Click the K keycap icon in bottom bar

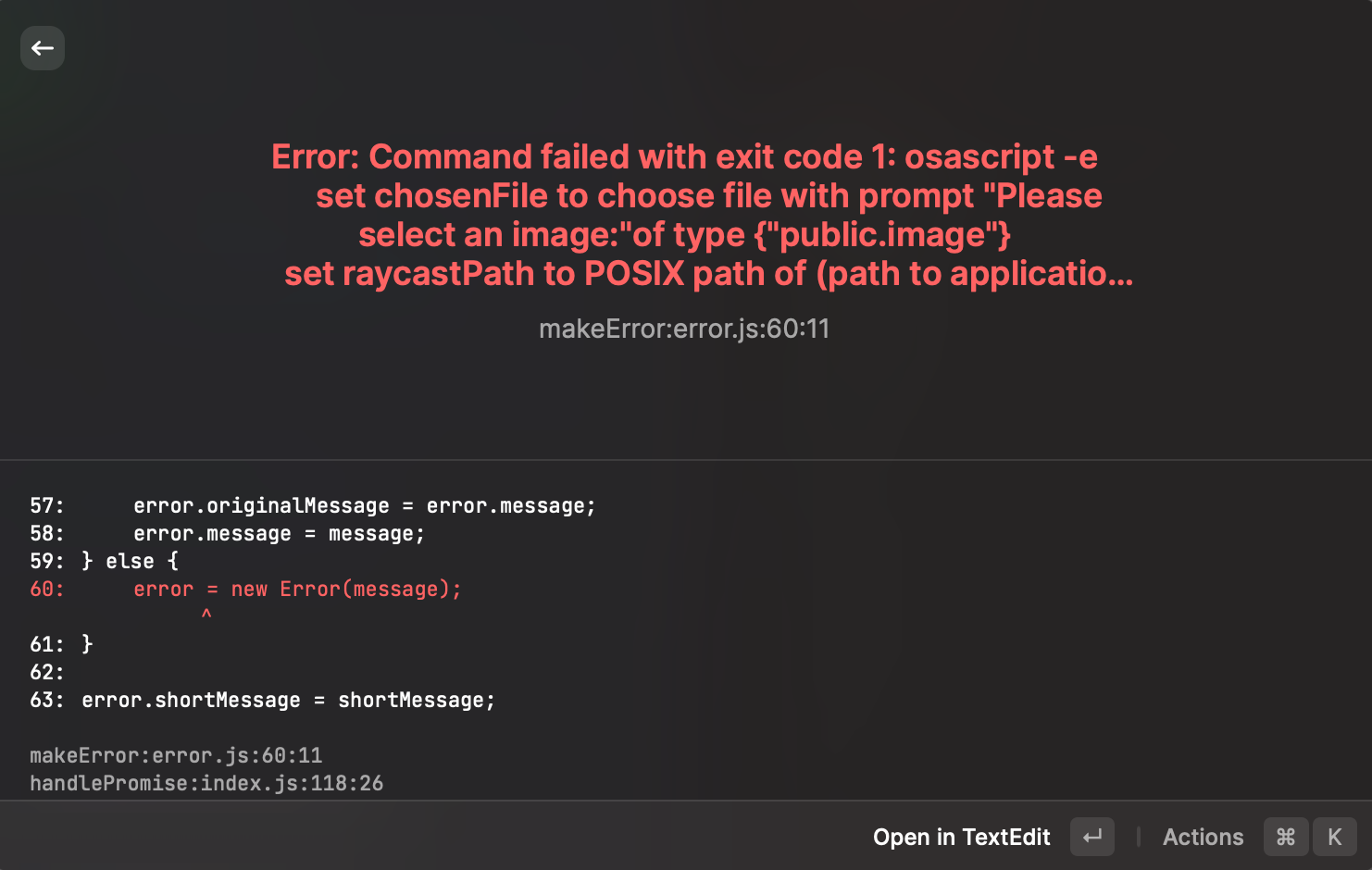(1334, 837)
